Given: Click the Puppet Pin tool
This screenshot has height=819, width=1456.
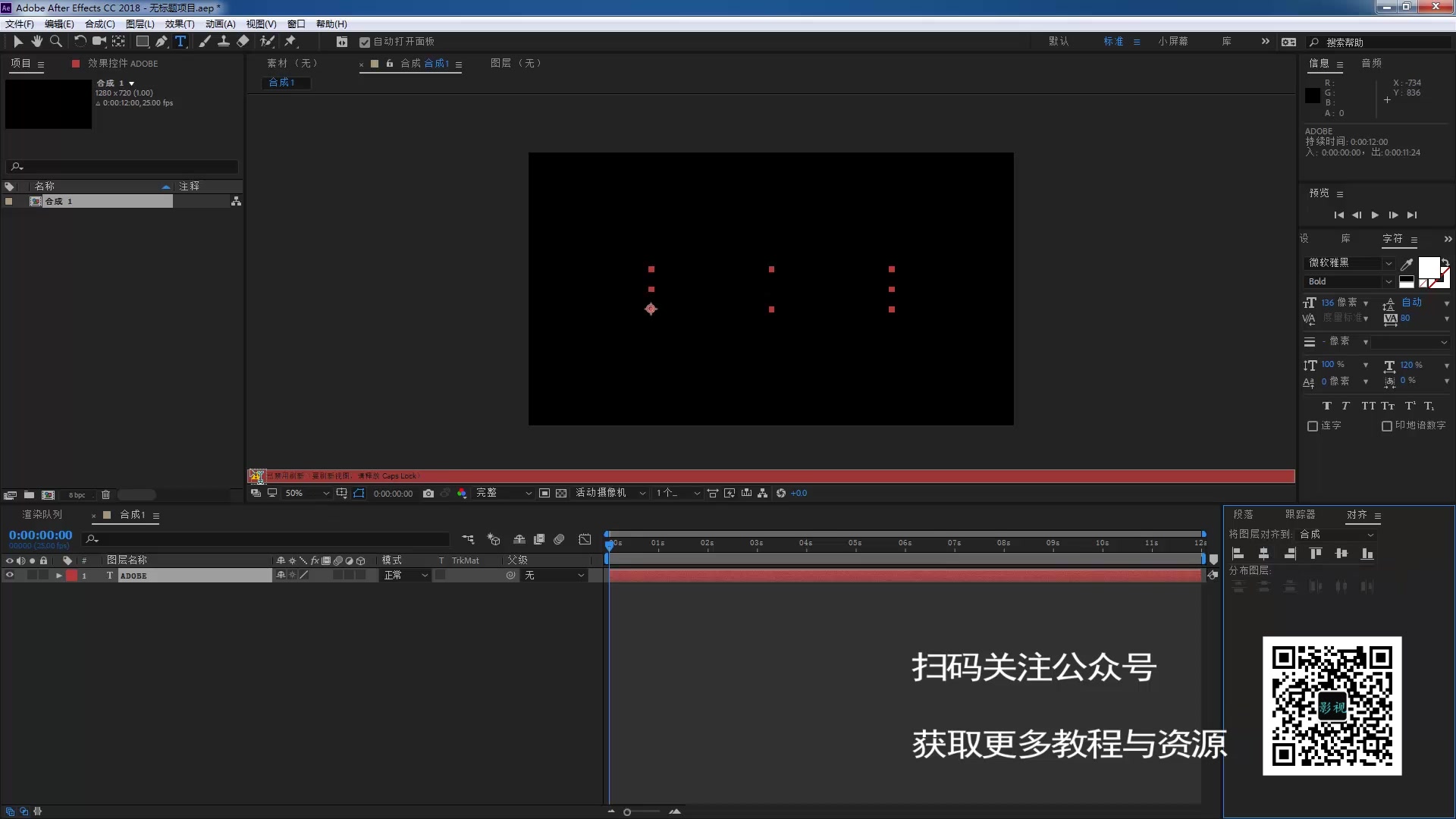Looking at the screenshot, I should [x=290, y=42].
